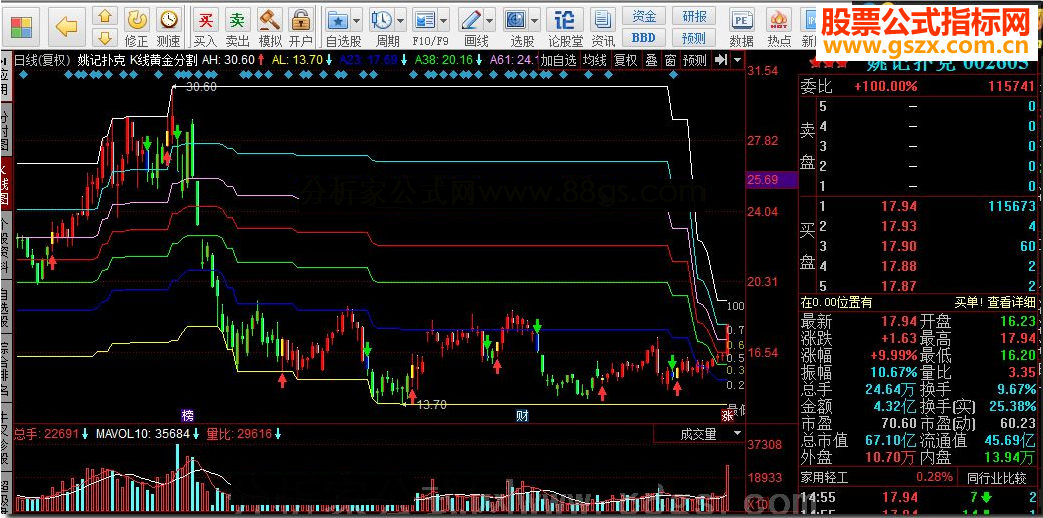Click the 榜 marker on the timeline
The image size is (1043, 518).
click(188, 416)
